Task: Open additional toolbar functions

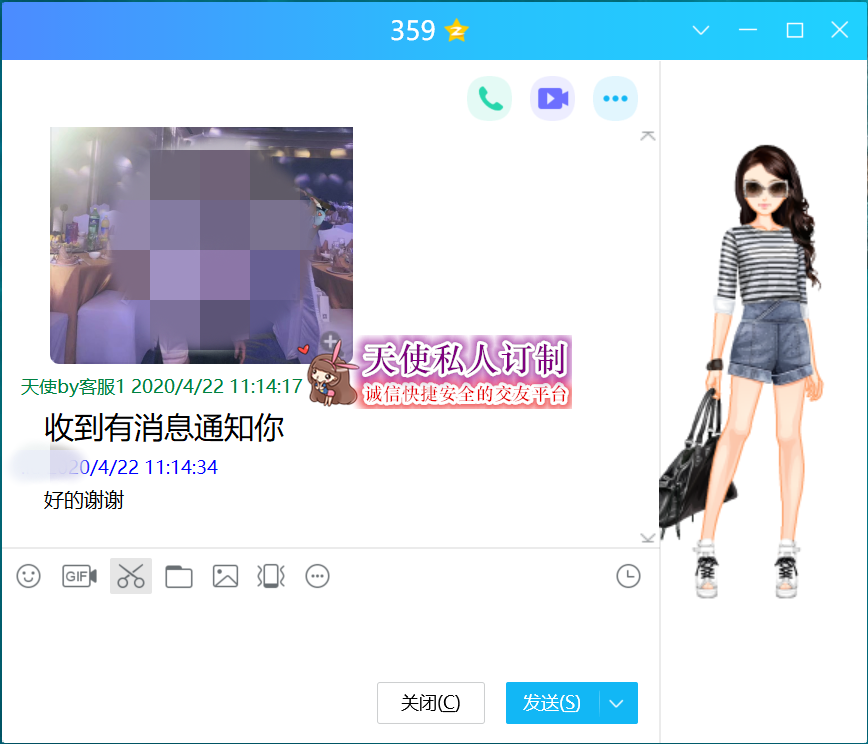Action: (x=317, y=576)
